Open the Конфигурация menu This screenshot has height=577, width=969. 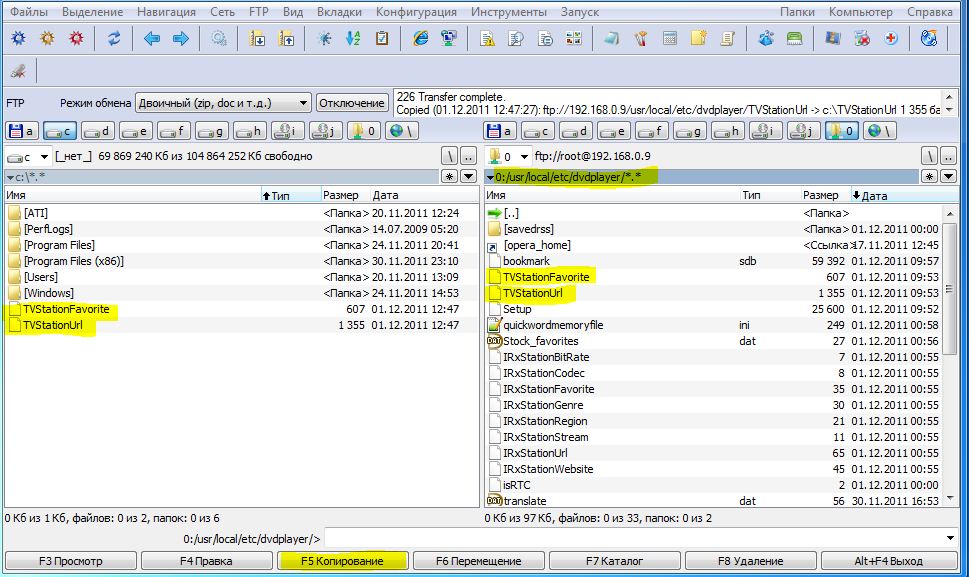[417, 12]
